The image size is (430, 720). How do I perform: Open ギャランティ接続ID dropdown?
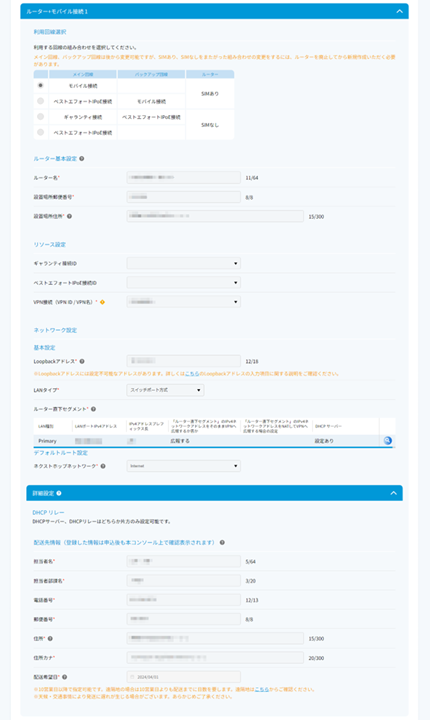[x=183, y=264]
